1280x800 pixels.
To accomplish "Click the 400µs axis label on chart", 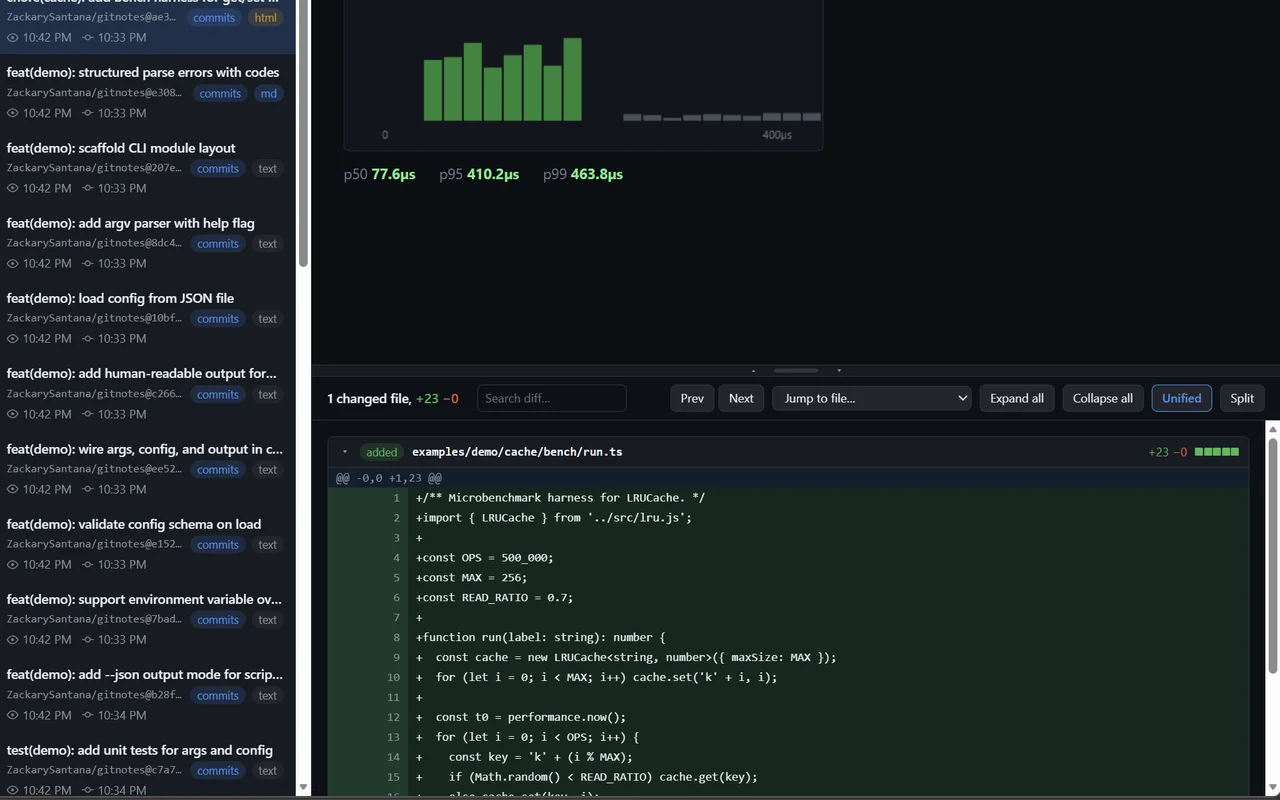I will pyautogui.click(x=777, y=134).
